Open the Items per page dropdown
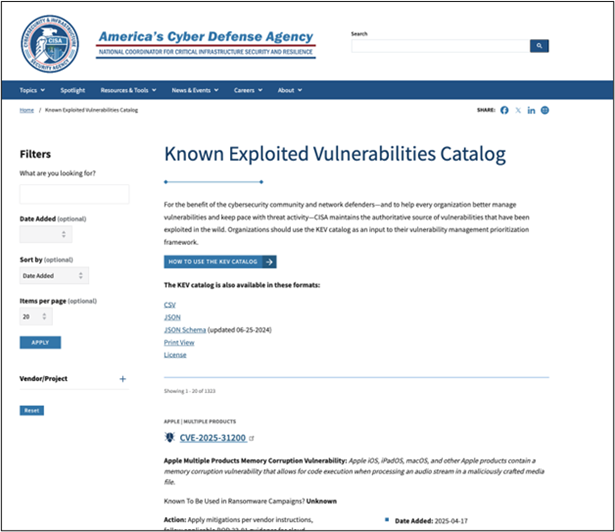615x532 pixels. click(36, 317)
